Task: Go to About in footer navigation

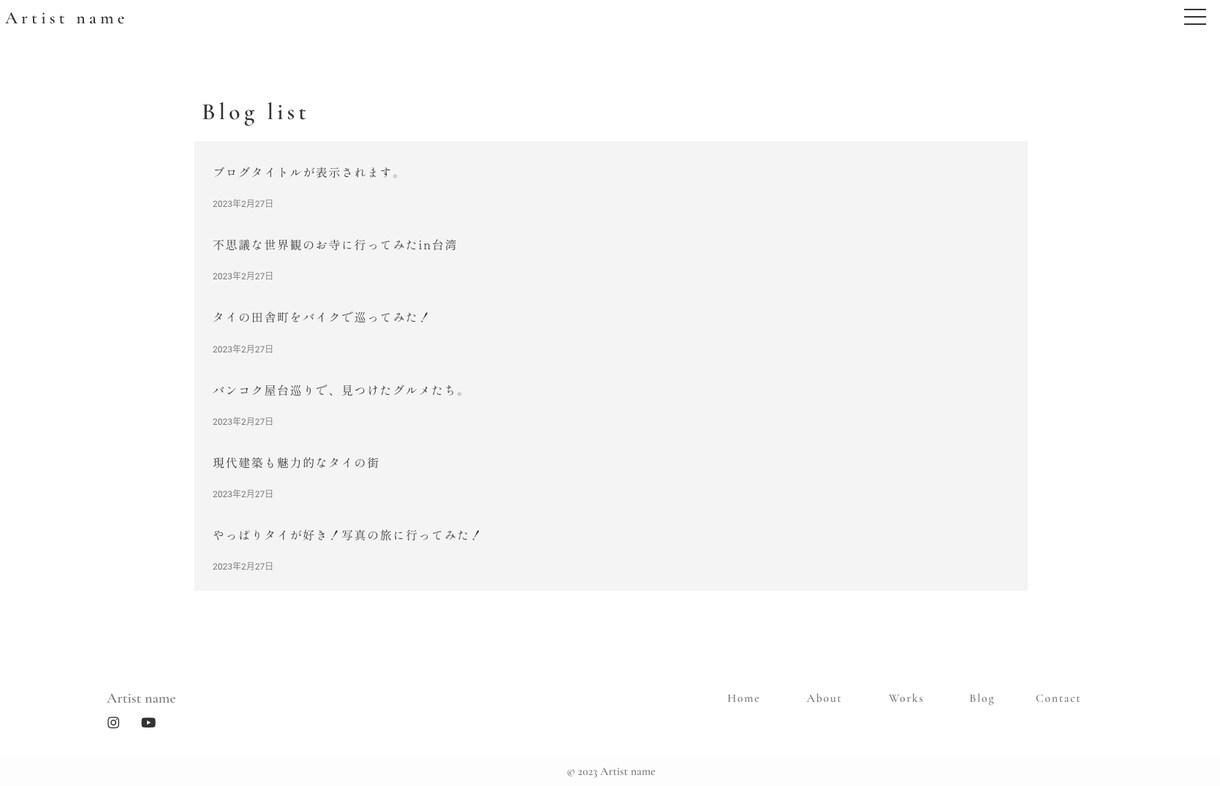Action: click(x=824, y=698)
